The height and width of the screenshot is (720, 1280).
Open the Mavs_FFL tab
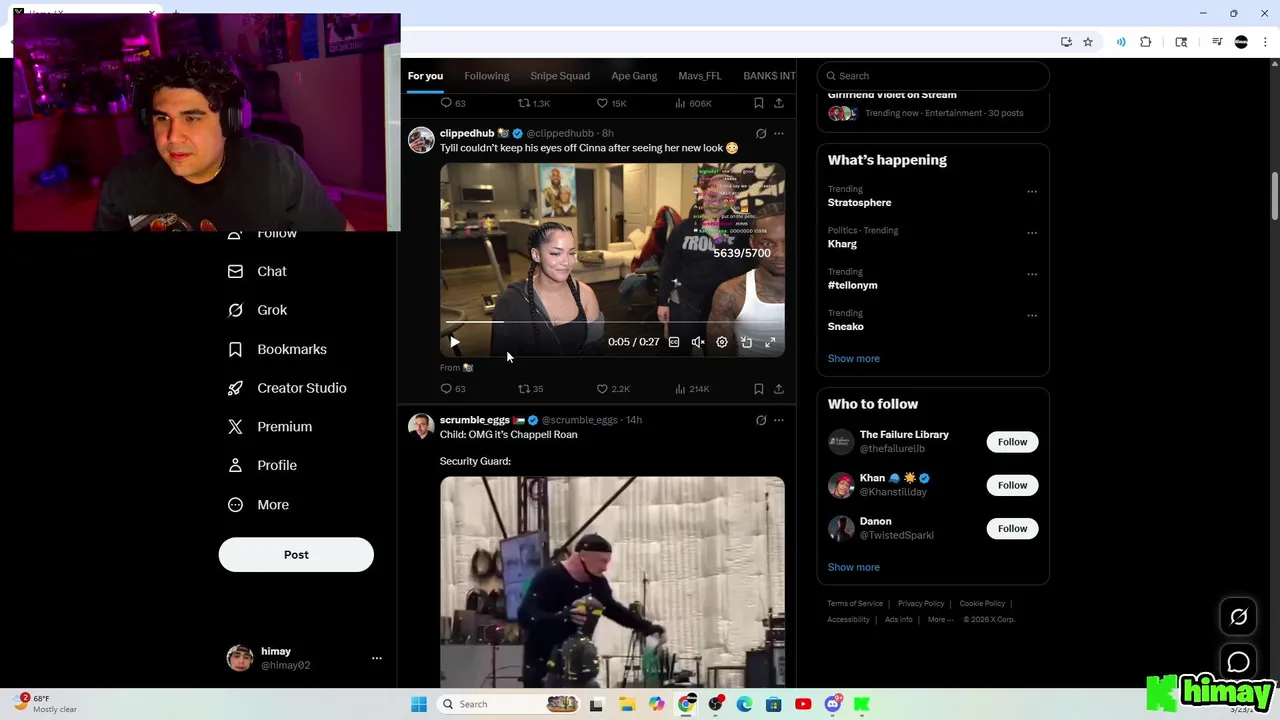pos(700,76)
